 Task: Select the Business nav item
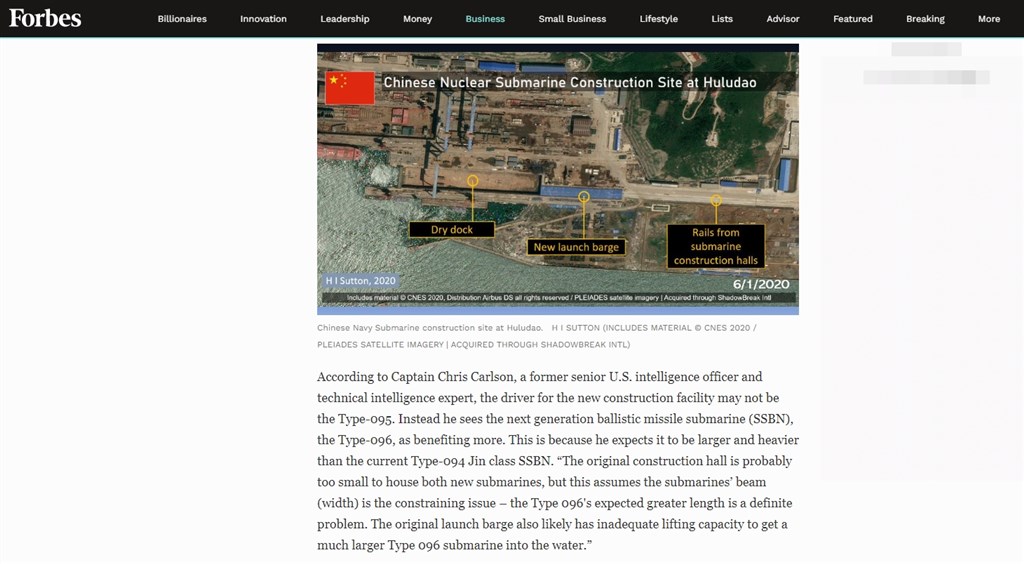tap(485, 19)
